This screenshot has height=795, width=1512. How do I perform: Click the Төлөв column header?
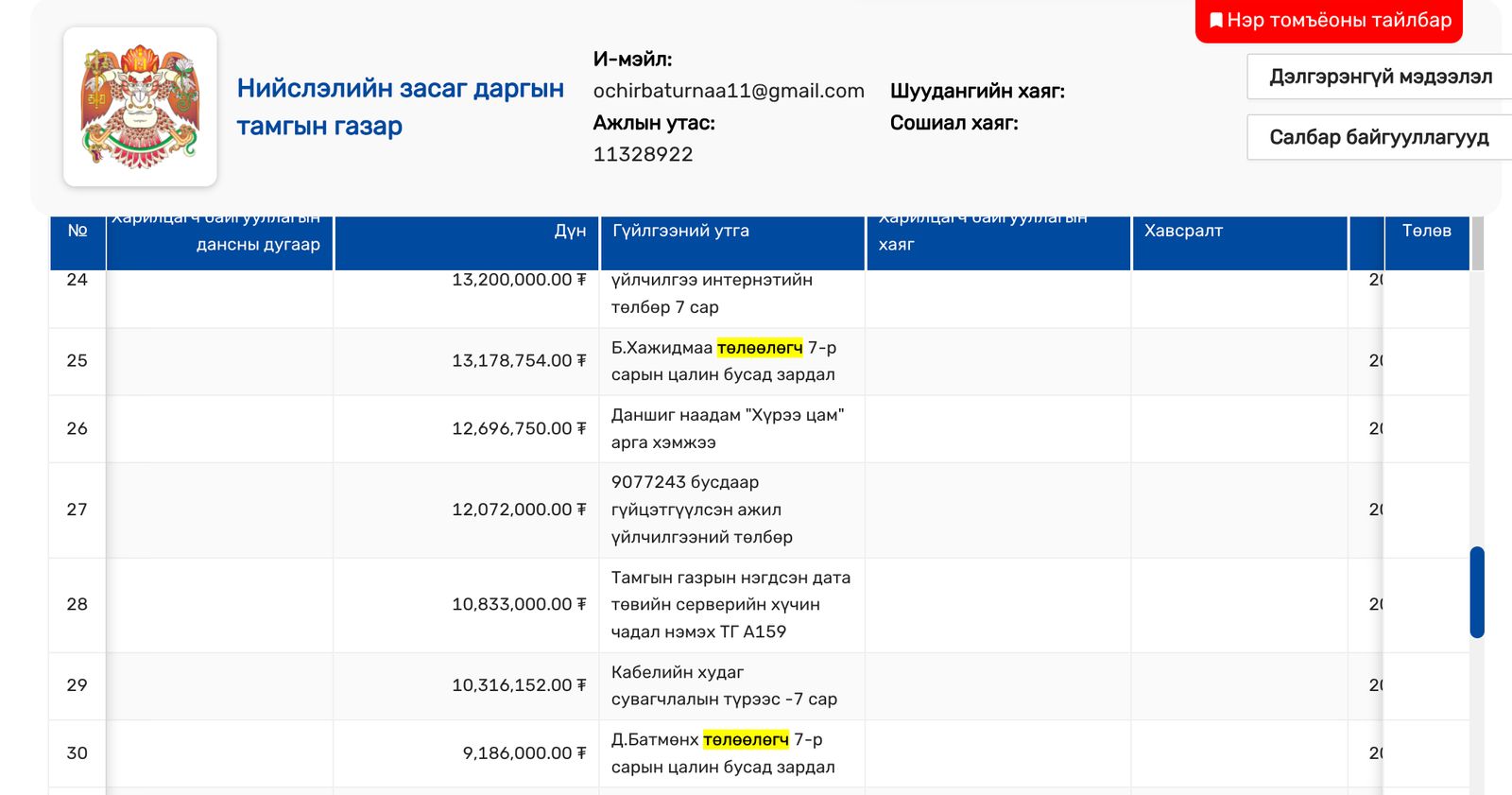tap(1426, 231)
